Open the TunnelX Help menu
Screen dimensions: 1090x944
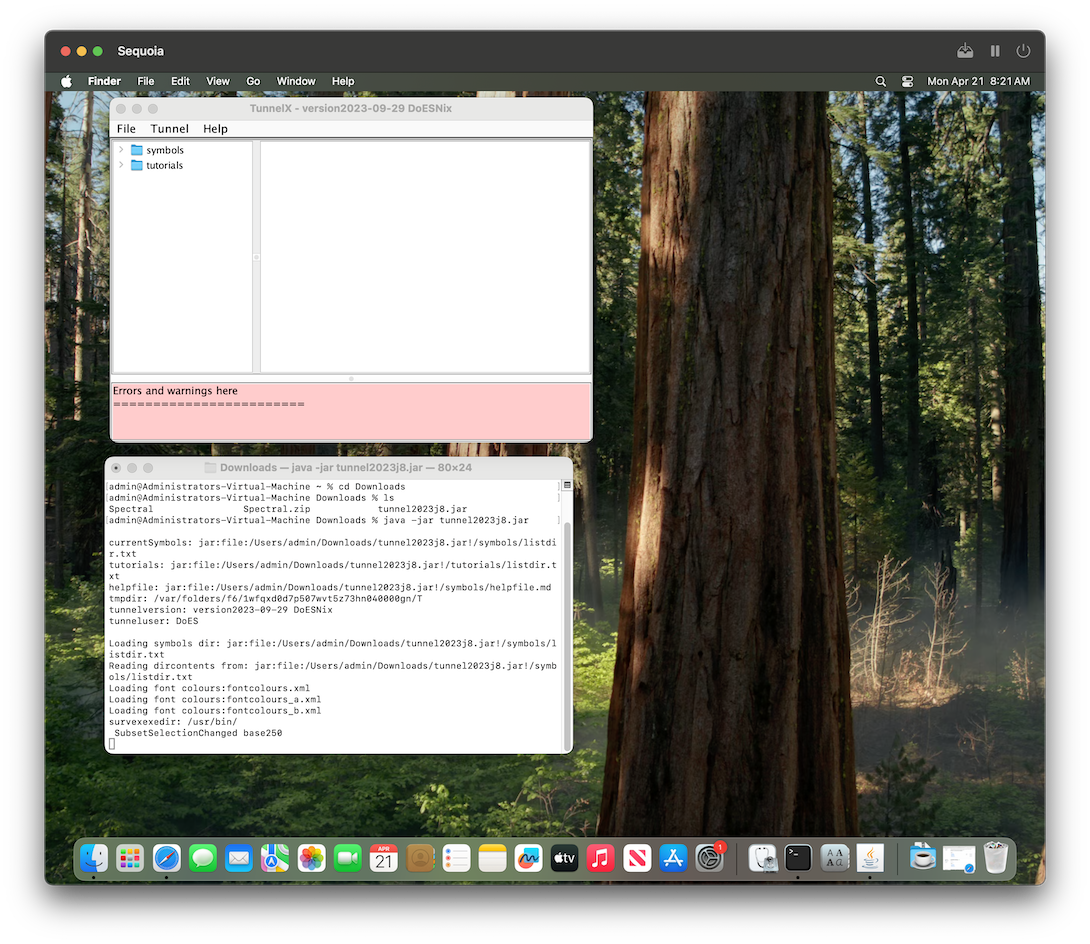215,128
